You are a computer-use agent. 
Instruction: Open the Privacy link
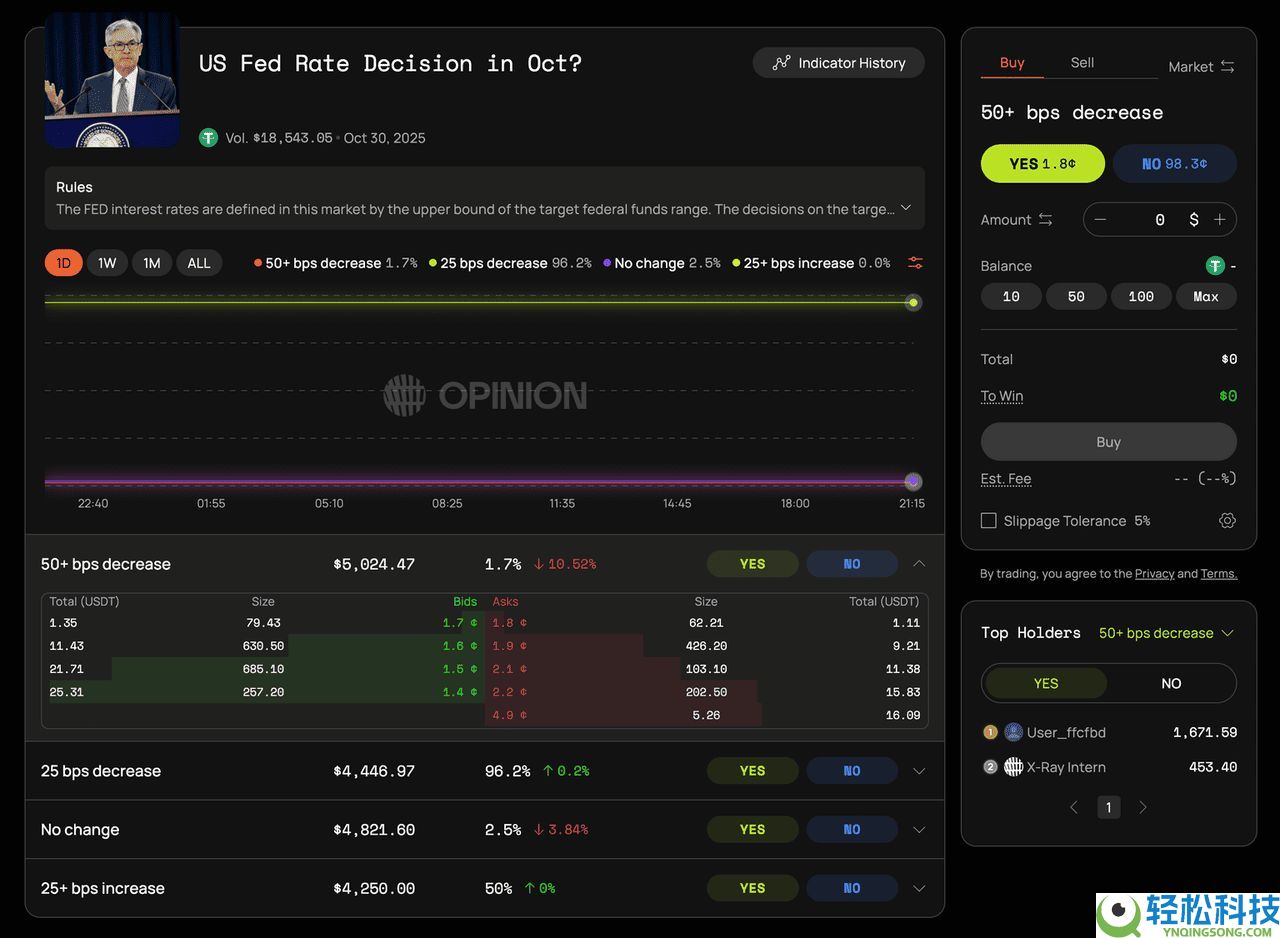pos(1154,574)
